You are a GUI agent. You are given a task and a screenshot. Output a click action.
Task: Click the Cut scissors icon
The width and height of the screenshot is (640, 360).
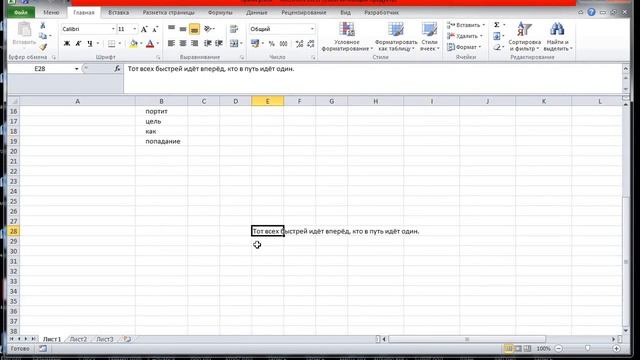(43, 26)
